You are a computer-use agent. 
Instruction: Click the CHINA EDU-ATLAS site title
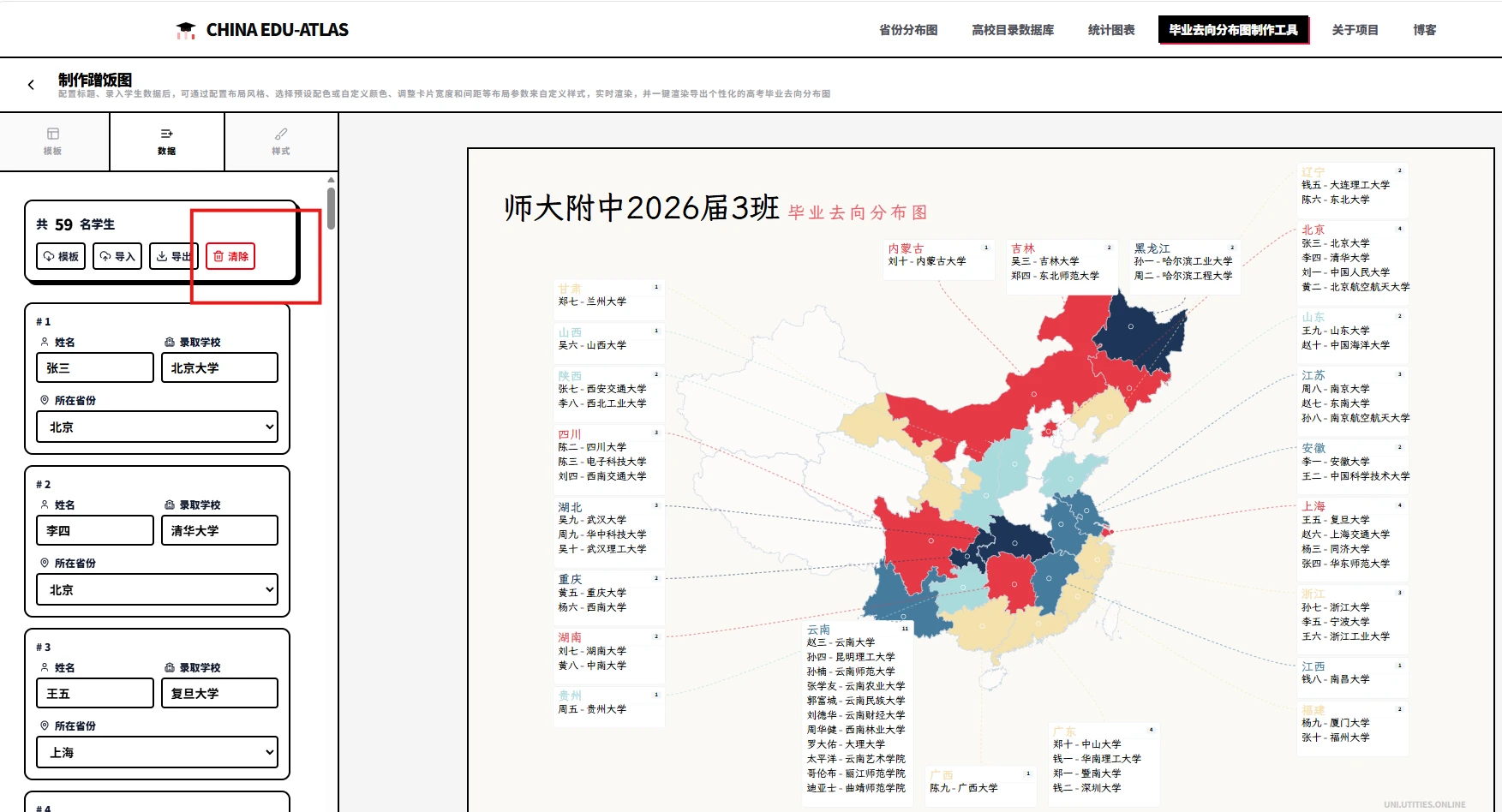(278, 30)
